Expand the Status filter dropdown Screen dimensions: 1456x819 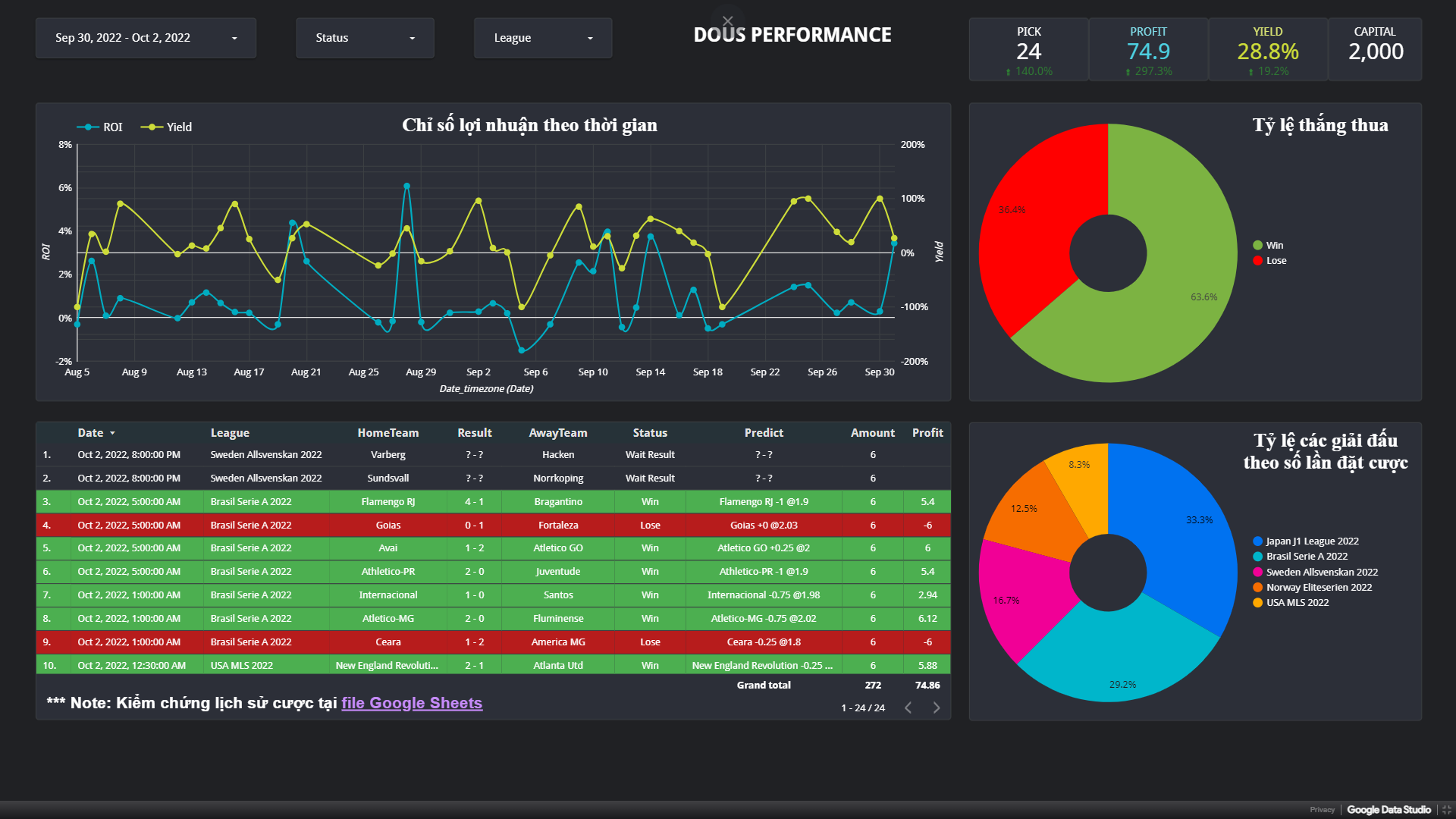[365, 38]
